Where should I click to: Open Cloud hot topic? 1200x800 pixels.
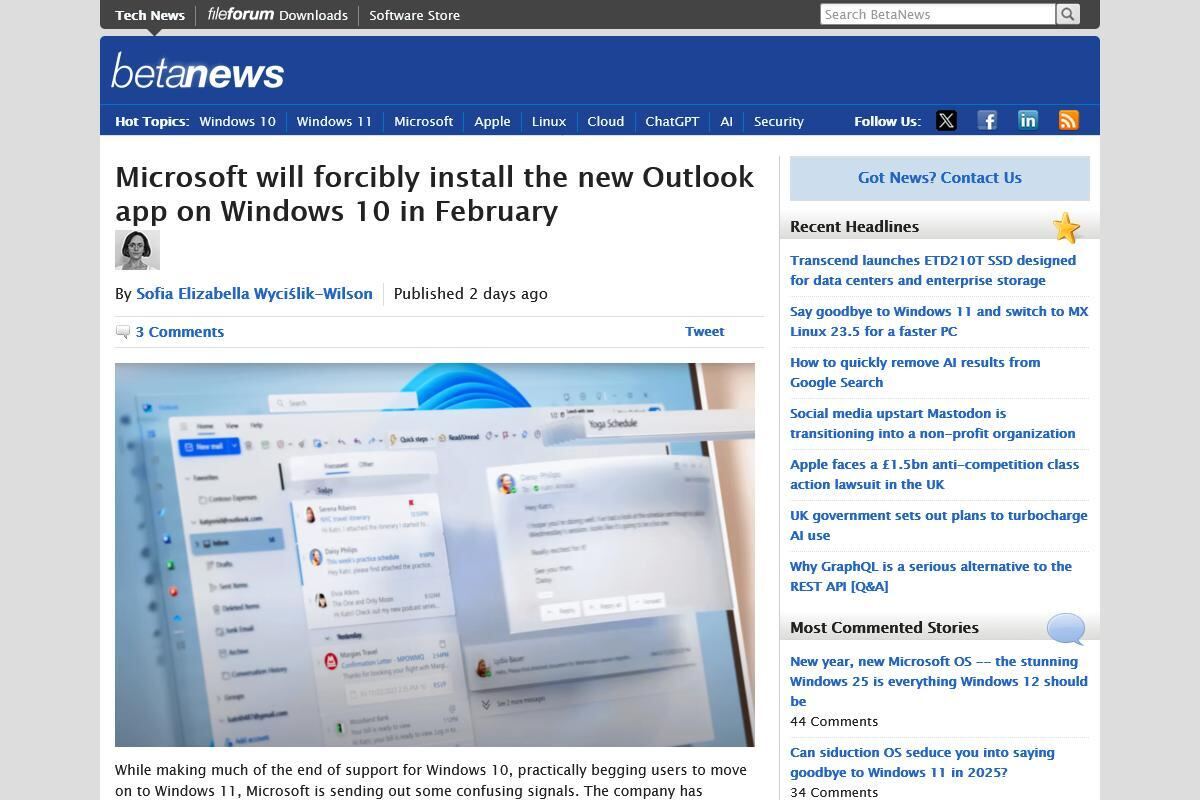click(605, 121)
